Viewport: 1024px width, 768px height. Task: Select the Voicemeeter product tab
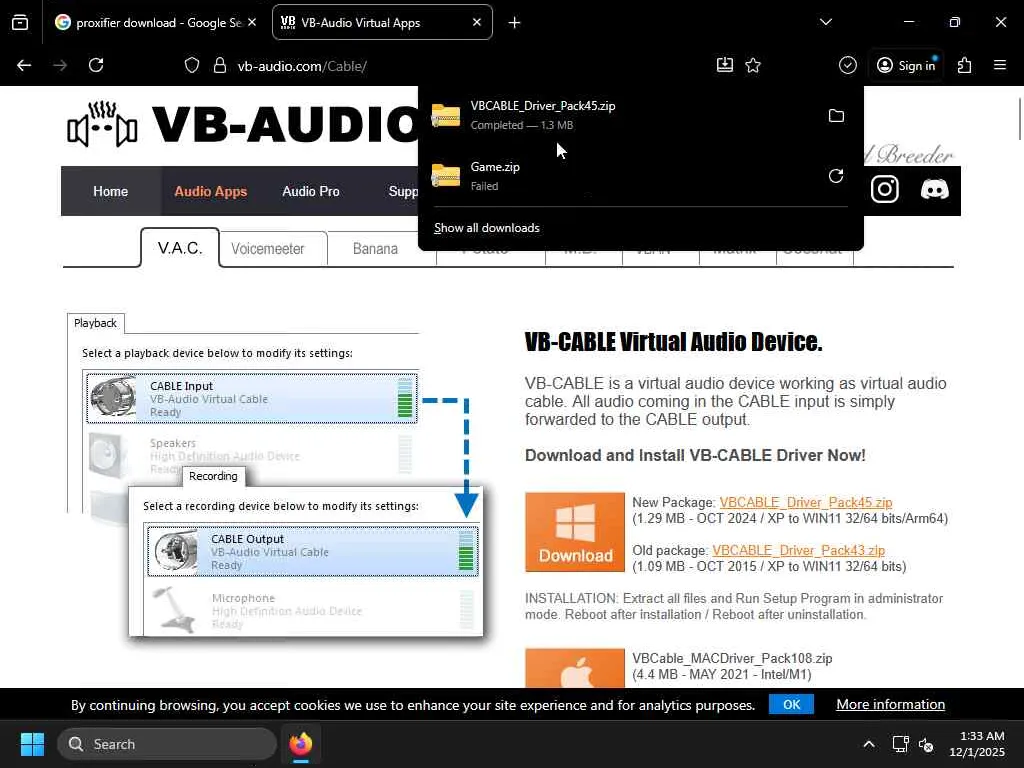[x=268, y=249]
